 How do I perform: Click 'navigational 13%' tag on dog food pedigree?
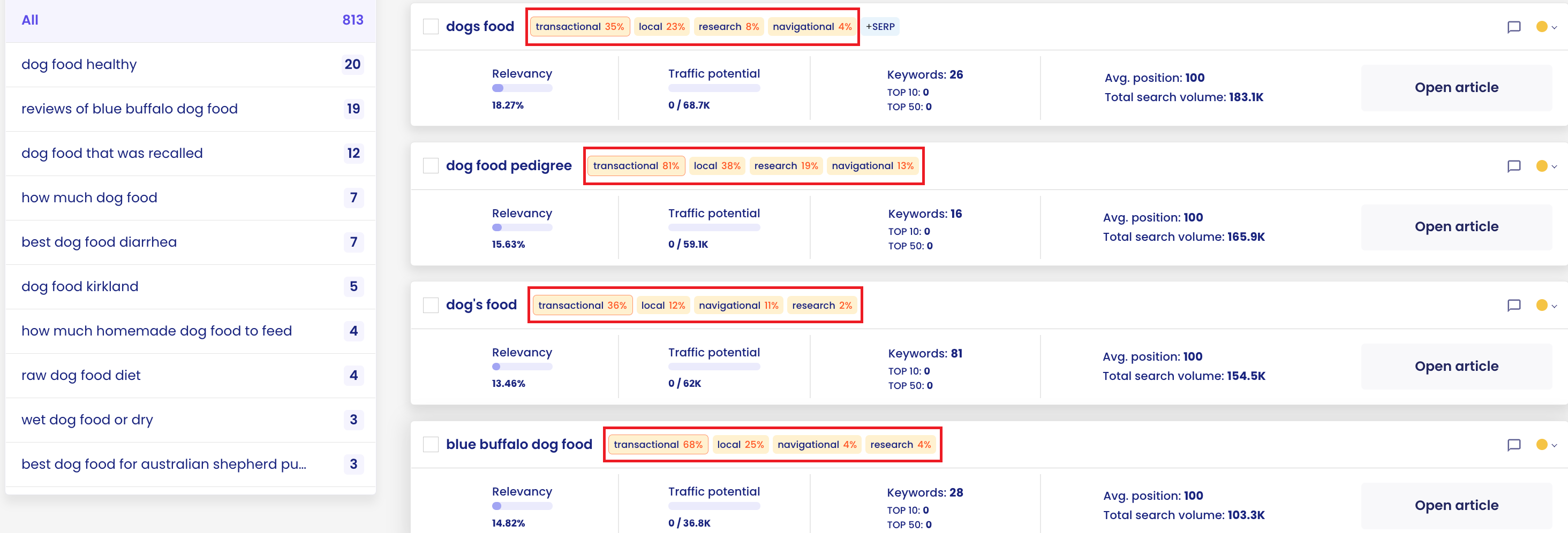872,166
